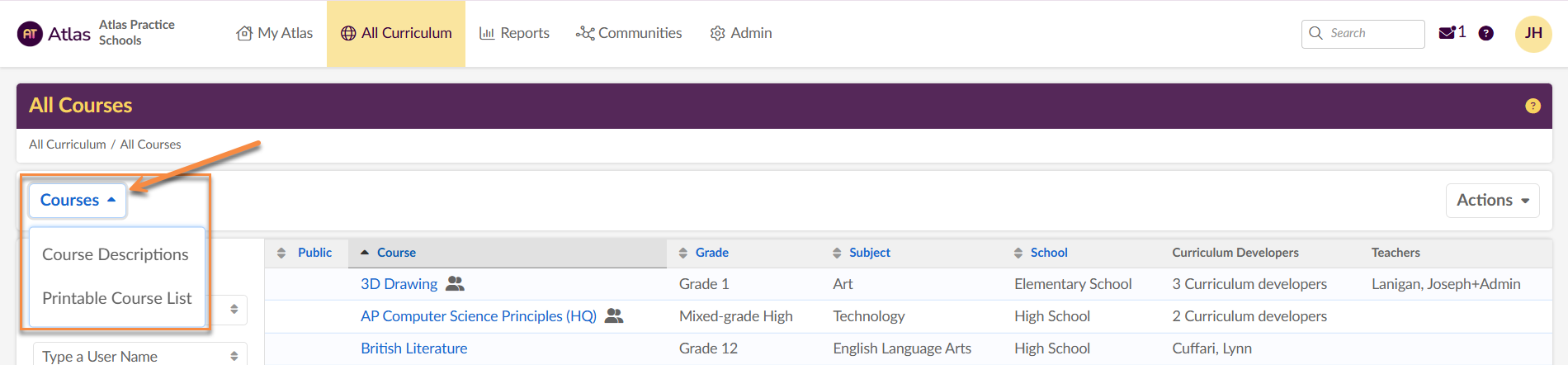The height and width of the screenshot is (365, 1568).
Task: Go to the Communities tab
Action: pyautogui.click(x=629, y=33)
